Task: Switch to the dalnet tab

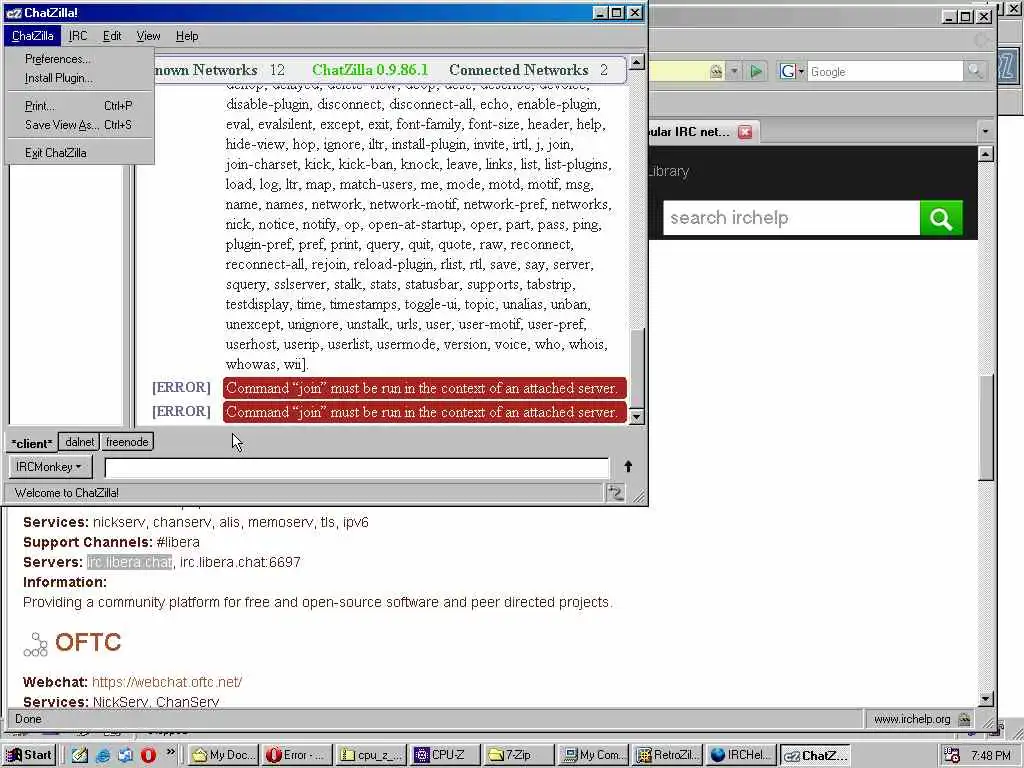Action: [x=80, y=442]
